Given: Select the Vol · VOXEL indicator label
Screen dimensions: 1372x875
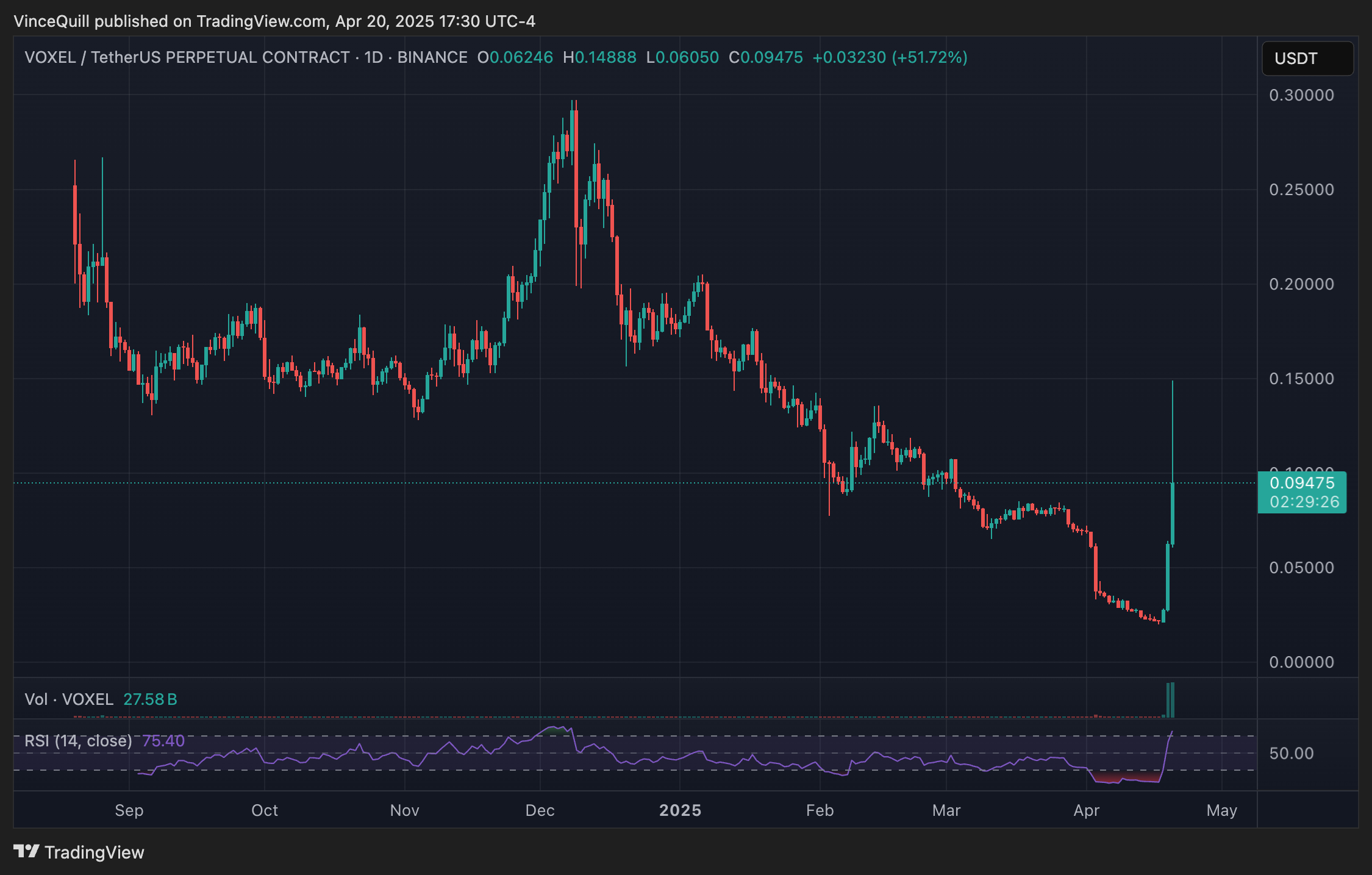Looking at the screenshot, I should (69, 699).
